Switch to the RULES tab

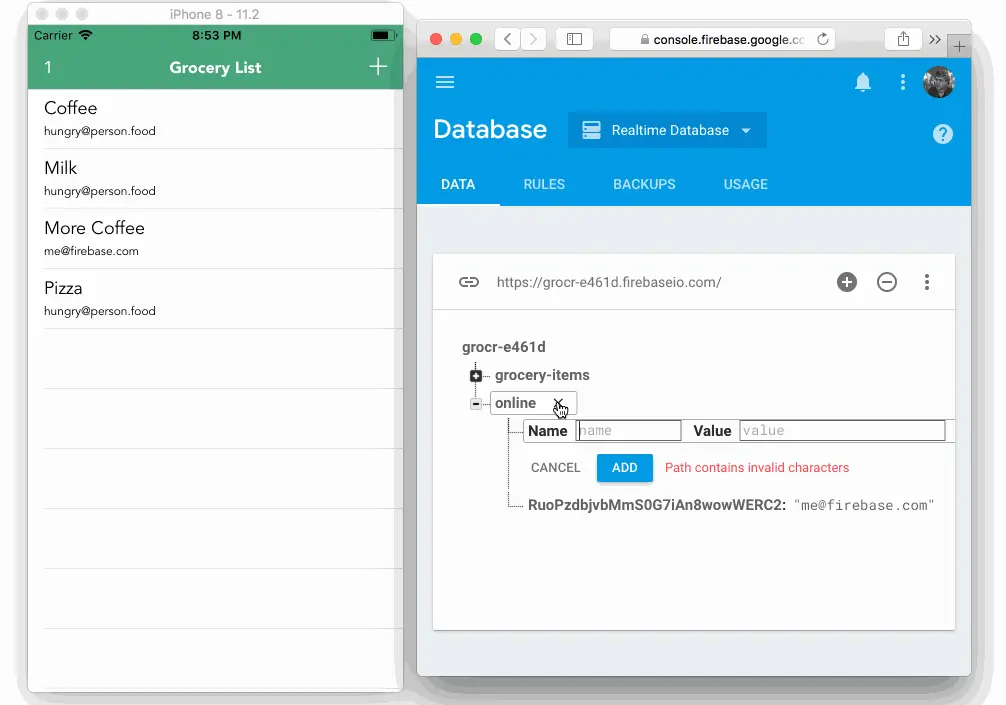coord(544,184)
